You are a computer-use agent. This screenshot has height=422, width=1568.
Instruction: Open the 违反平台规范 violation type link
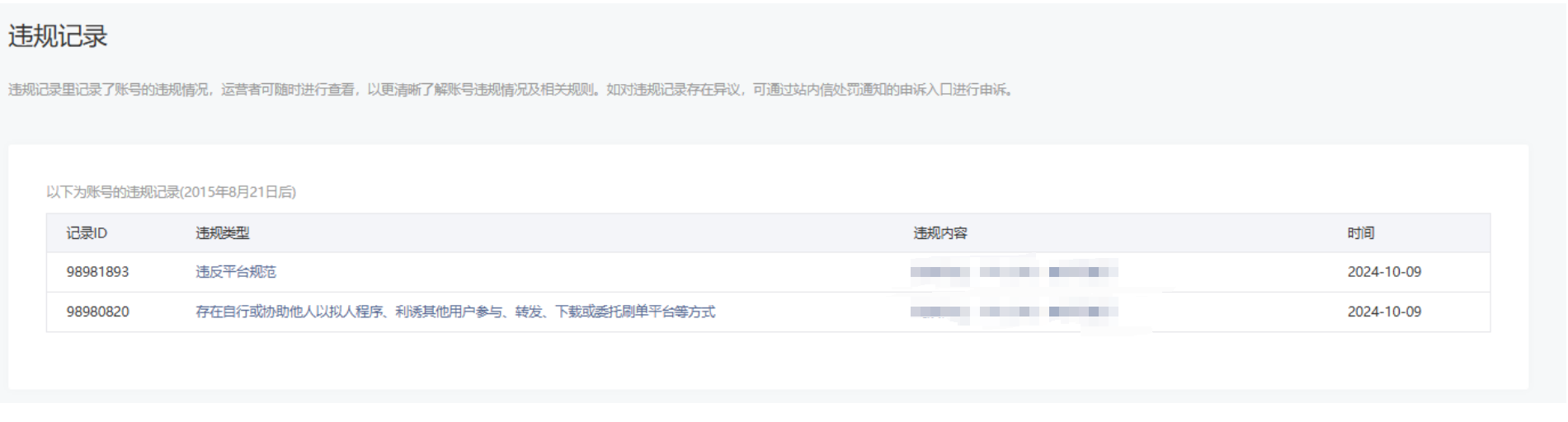[x=235, y=272]
